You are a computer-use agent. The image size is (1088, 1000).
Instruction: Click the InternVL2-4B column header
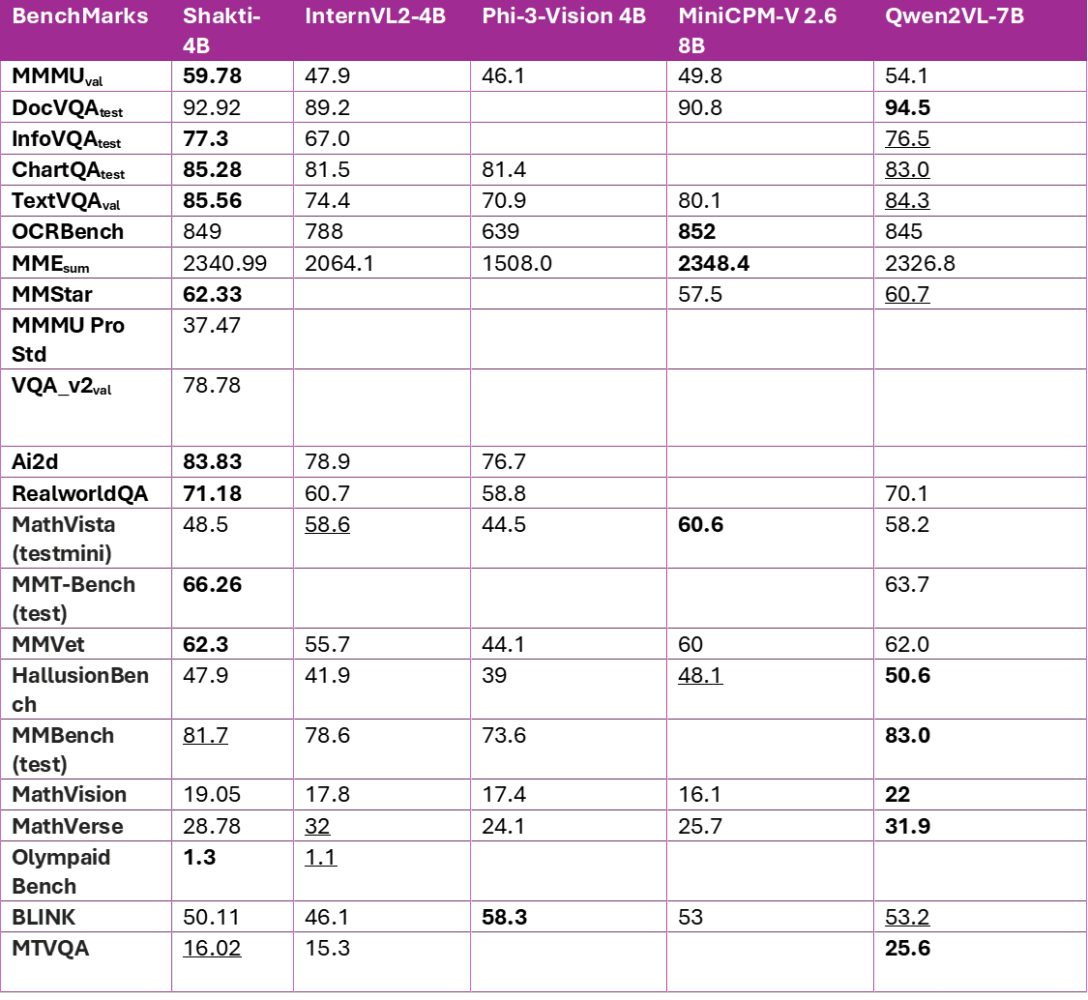(x=375, y=17)
